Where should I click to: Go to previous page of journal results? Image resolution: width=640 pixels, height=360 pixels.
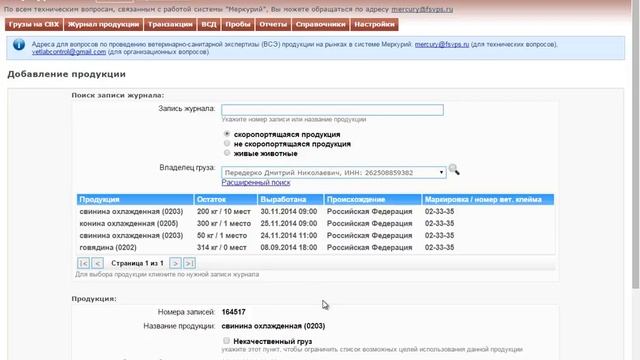click(98, 263)
